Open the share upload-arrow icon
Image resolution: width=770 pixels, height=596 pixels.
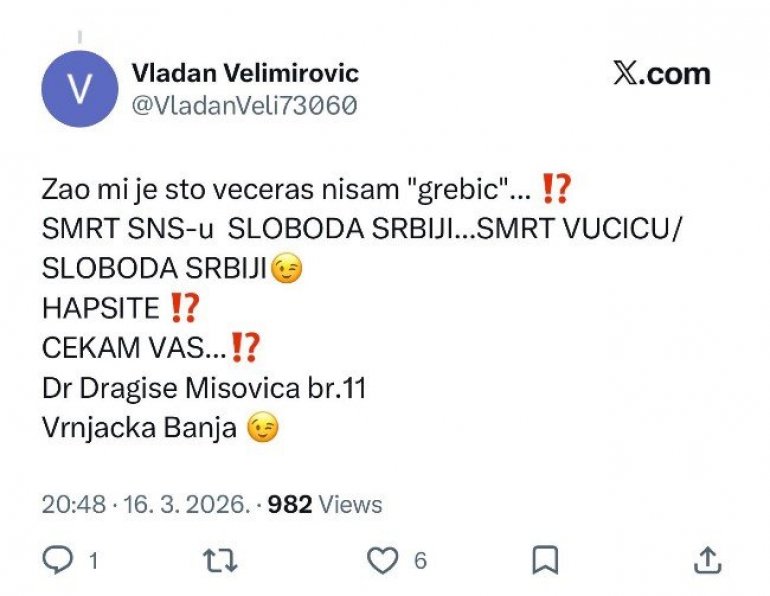[708, 560]
